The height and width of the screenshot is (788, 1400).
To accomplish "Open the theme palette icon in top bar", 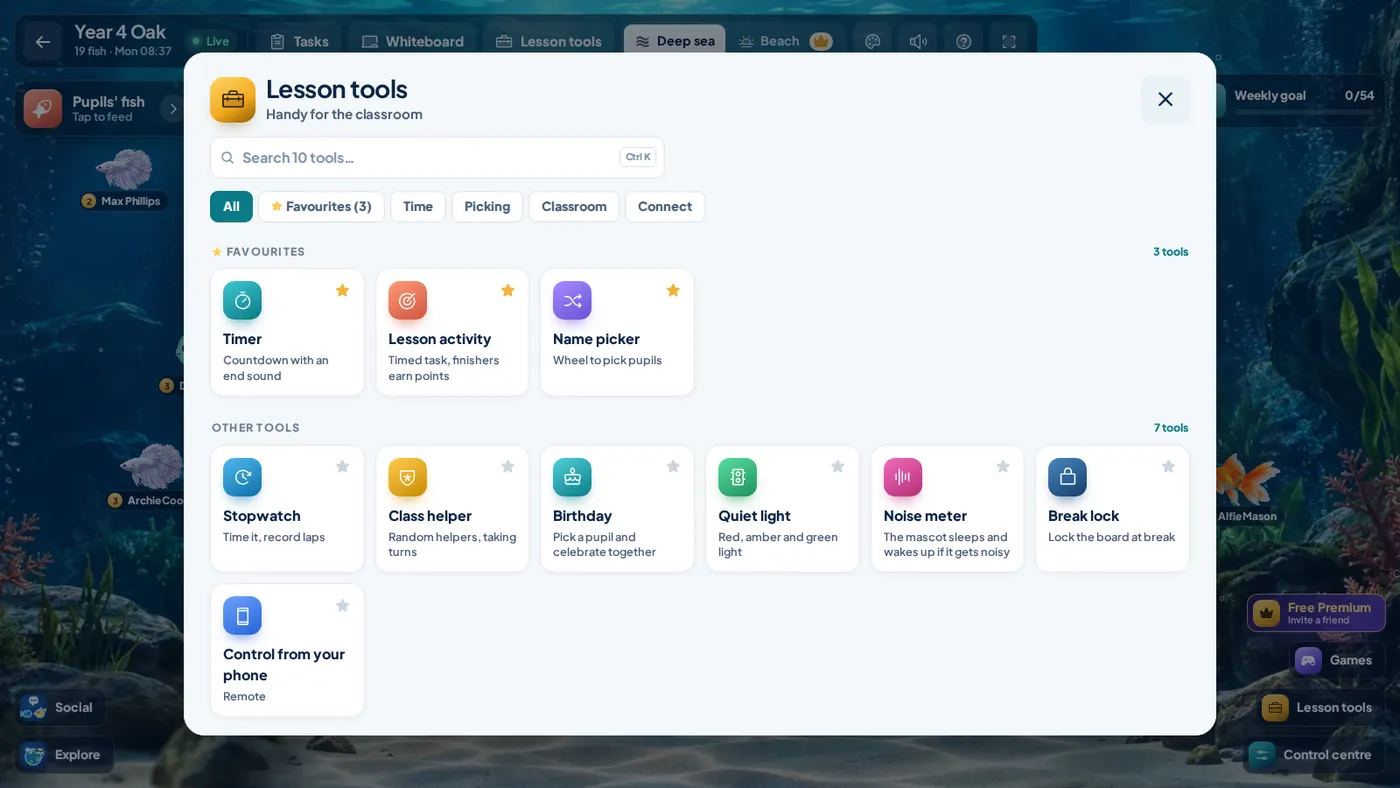I will coord(872,41).
